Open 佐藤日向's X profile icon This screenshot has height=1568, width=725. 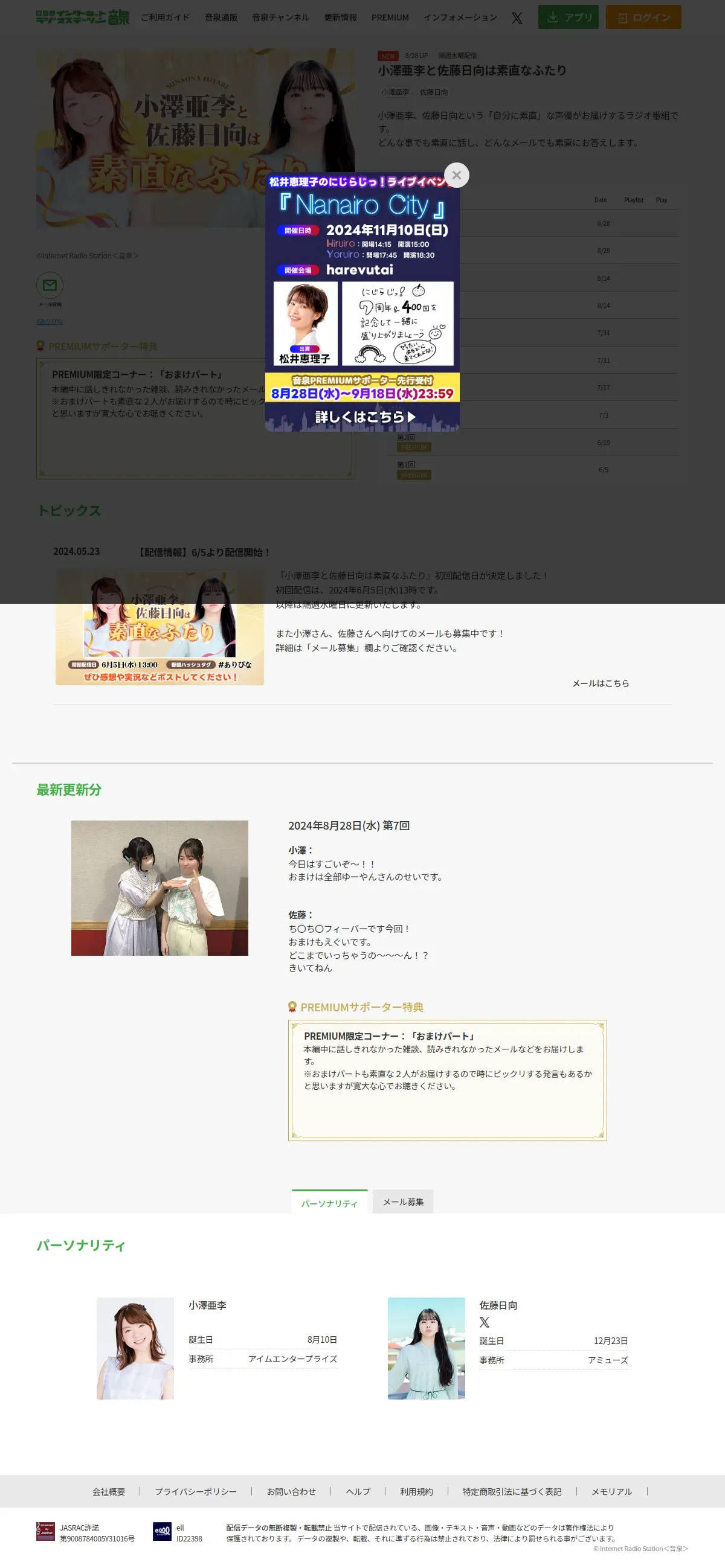point(485,1322)
